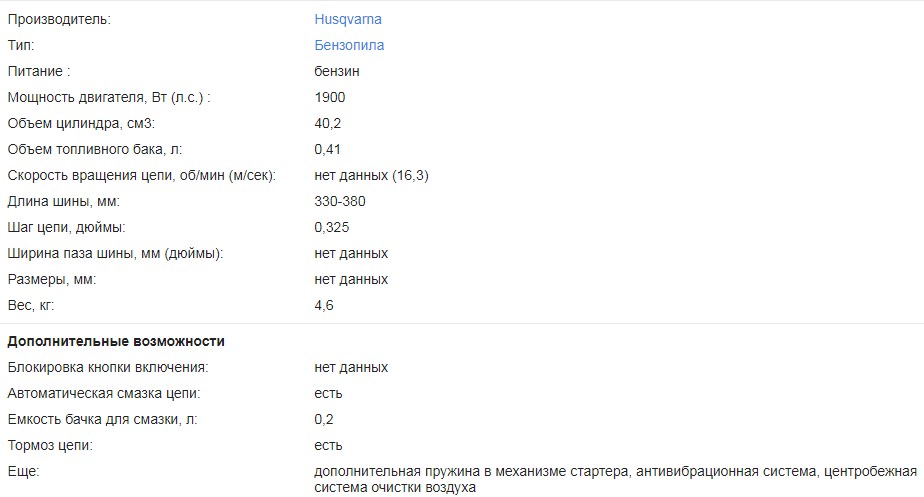The height and width of the screenshot is (497, 924).
Task: Click the chain pitch value 0,325
Action: pyautogui.click(x=332, y=227)
